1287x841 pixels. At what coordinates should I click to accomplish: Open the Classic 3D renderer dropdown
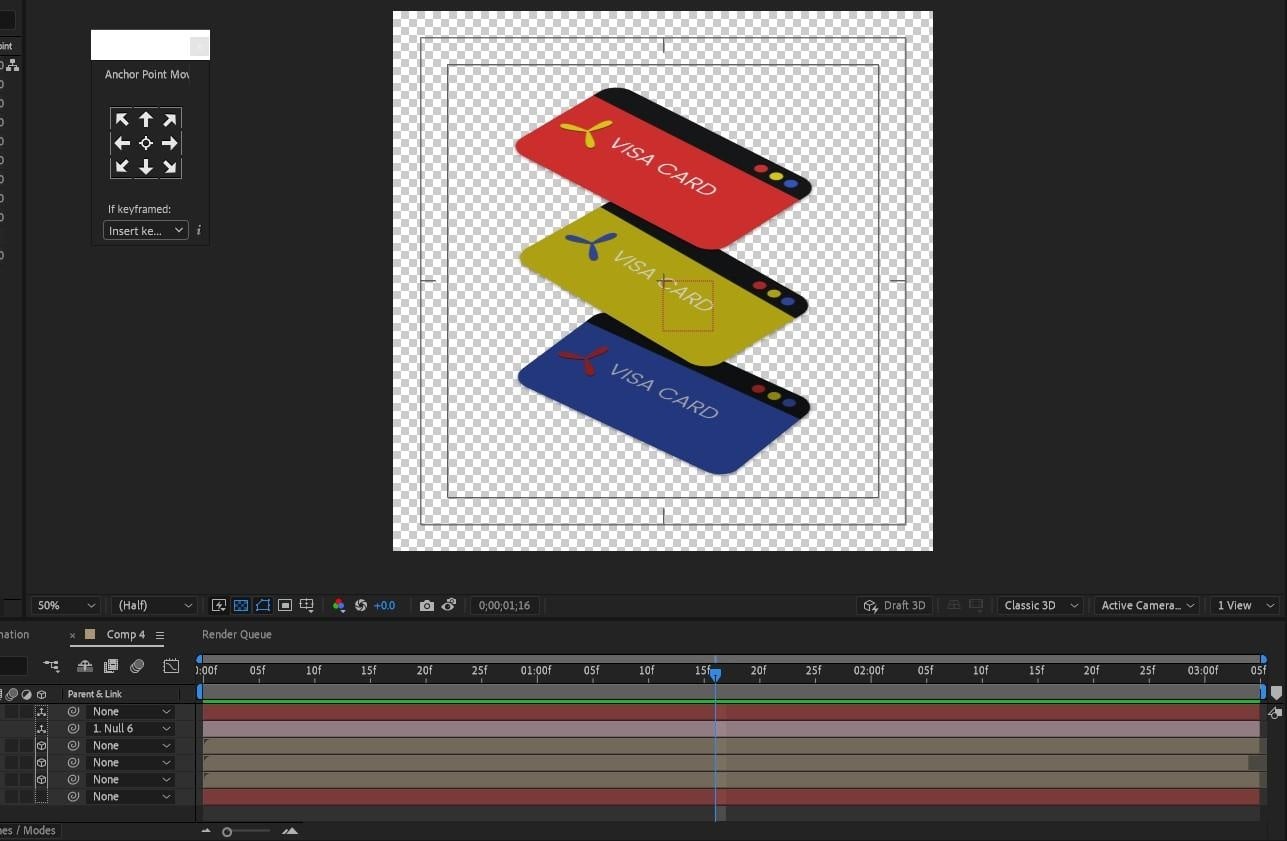coord(1040,605)
